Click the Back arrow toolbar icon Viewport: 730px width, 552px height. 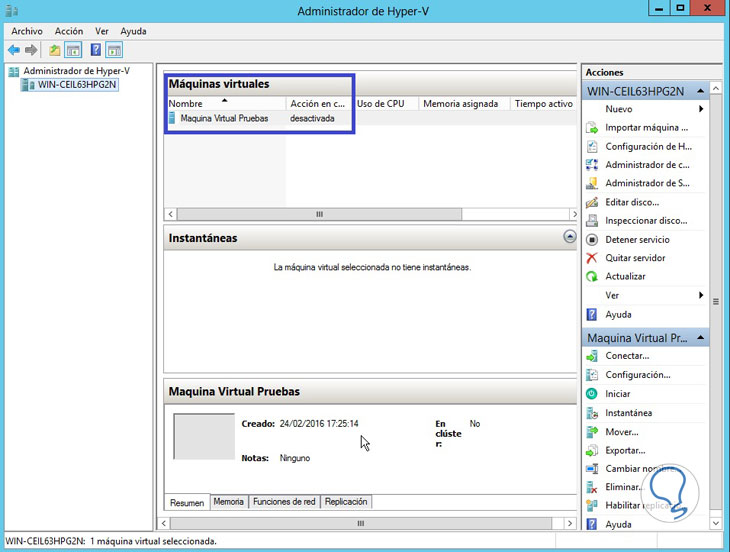click(14, 50)
